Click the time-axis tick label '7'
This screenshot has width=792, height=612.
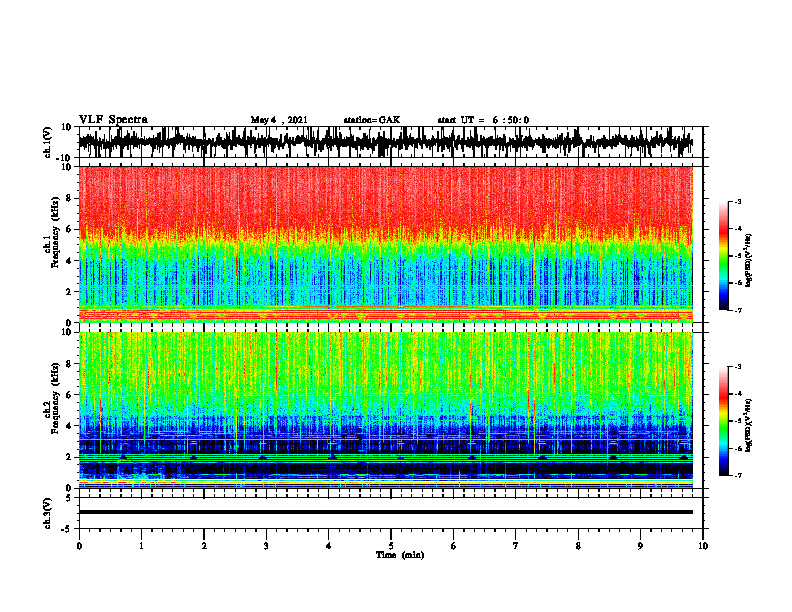click(x=516, y=546)
